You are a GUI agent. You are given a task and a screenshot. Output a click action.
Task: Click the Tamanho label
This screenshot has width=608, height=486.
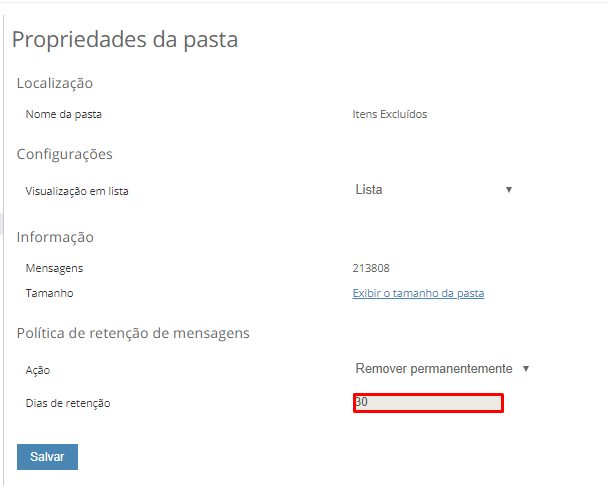(49, 293)
